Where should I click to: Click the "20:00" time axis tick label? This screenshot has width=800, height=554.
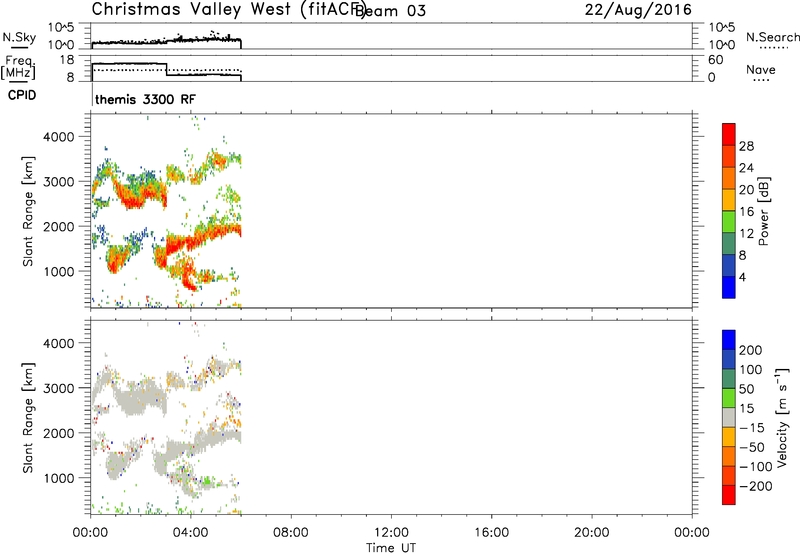pos(592,533)
